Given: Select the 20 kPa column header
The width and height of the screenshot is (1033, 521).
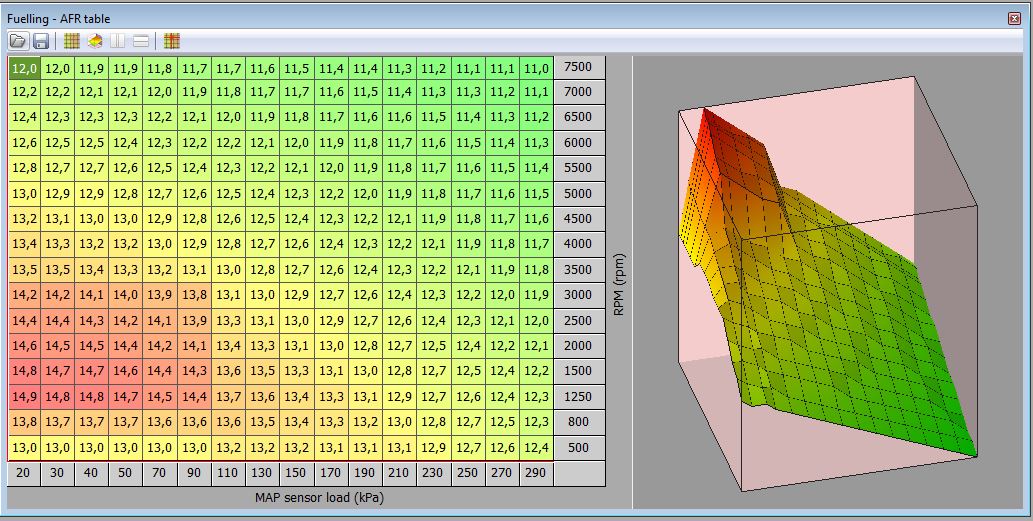Looking at the screenshot, I should coord(24,472).
